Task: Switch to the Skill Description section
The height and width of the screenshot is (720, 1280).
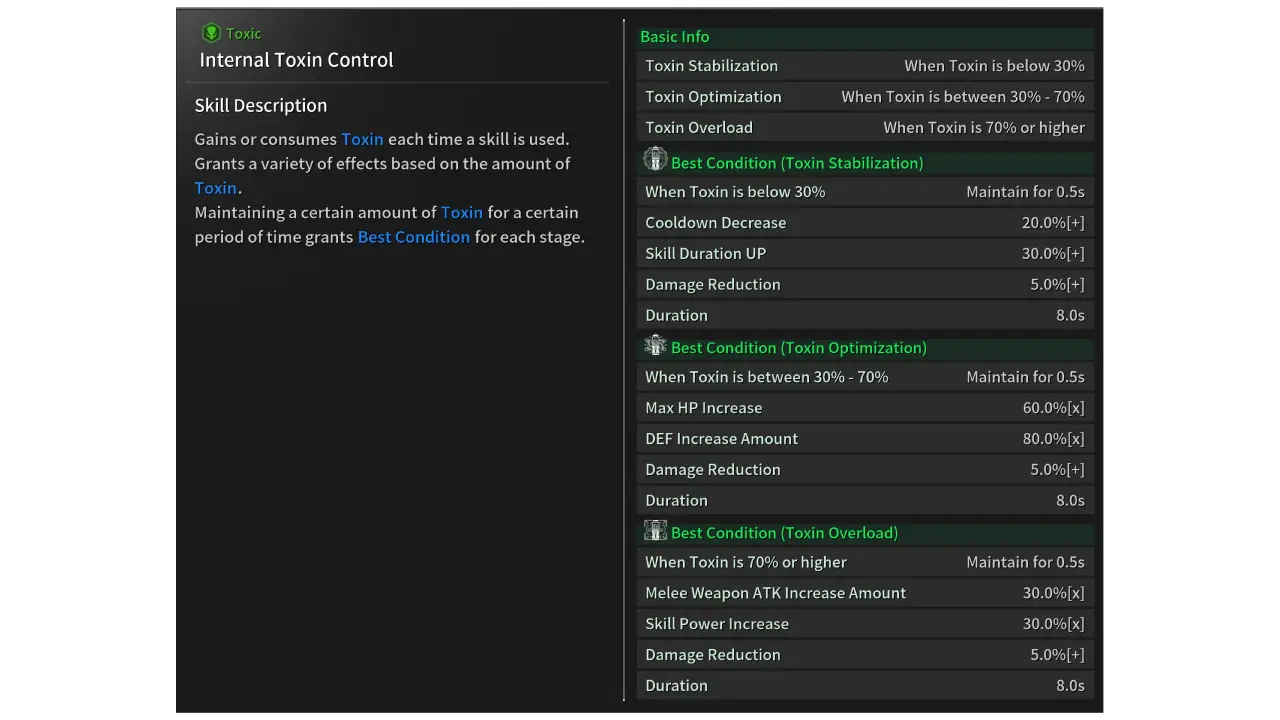Action: (x=260, y=105)
